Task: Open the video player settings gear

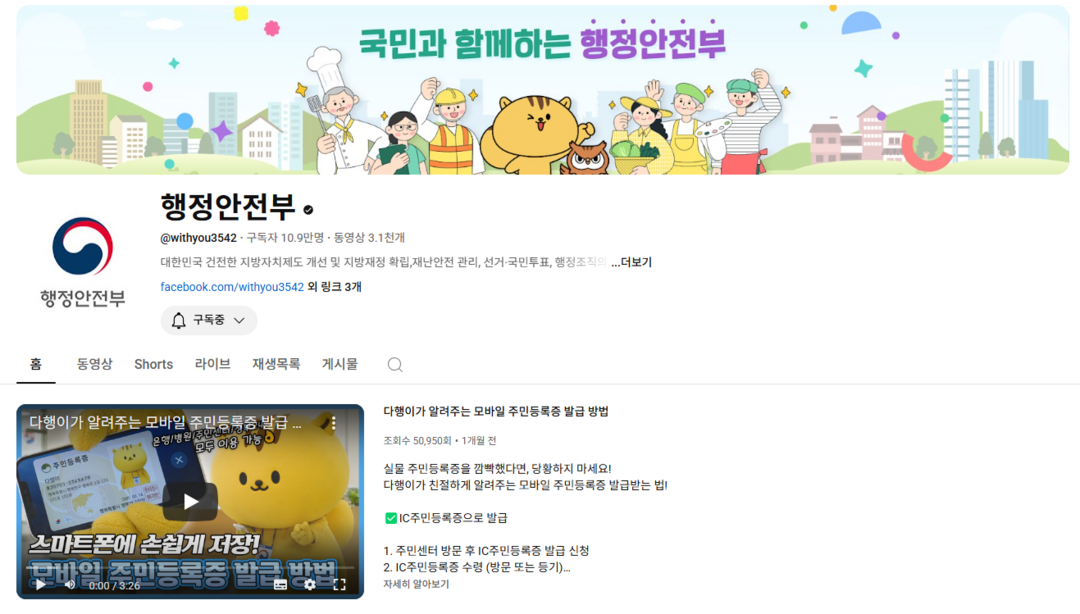Action: click(x=310, y=584)
